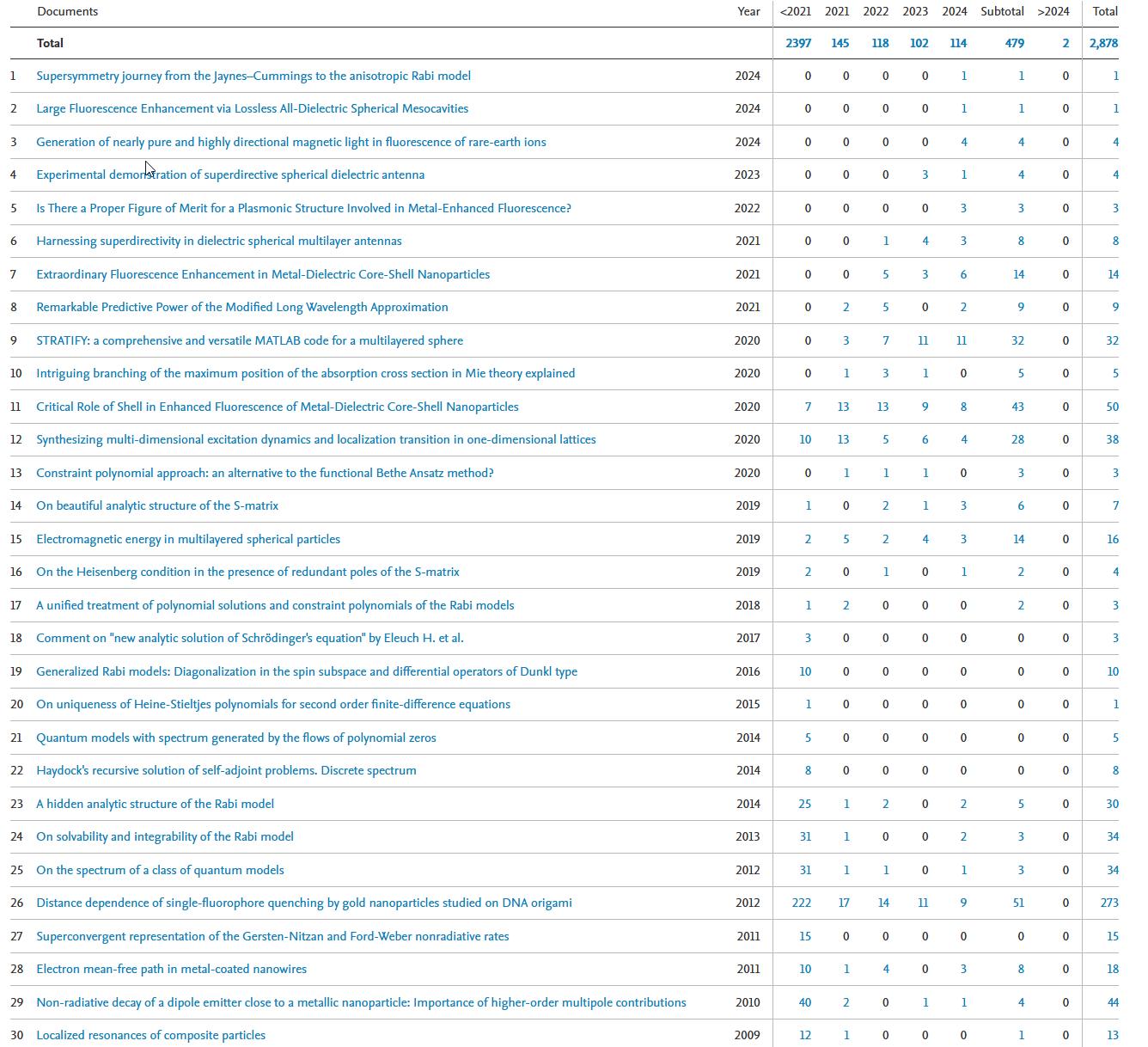Click <2021 citations 15 in Superconvergent representation row
Viewport: 1148px width, 1047px height.
coord(805,936)
